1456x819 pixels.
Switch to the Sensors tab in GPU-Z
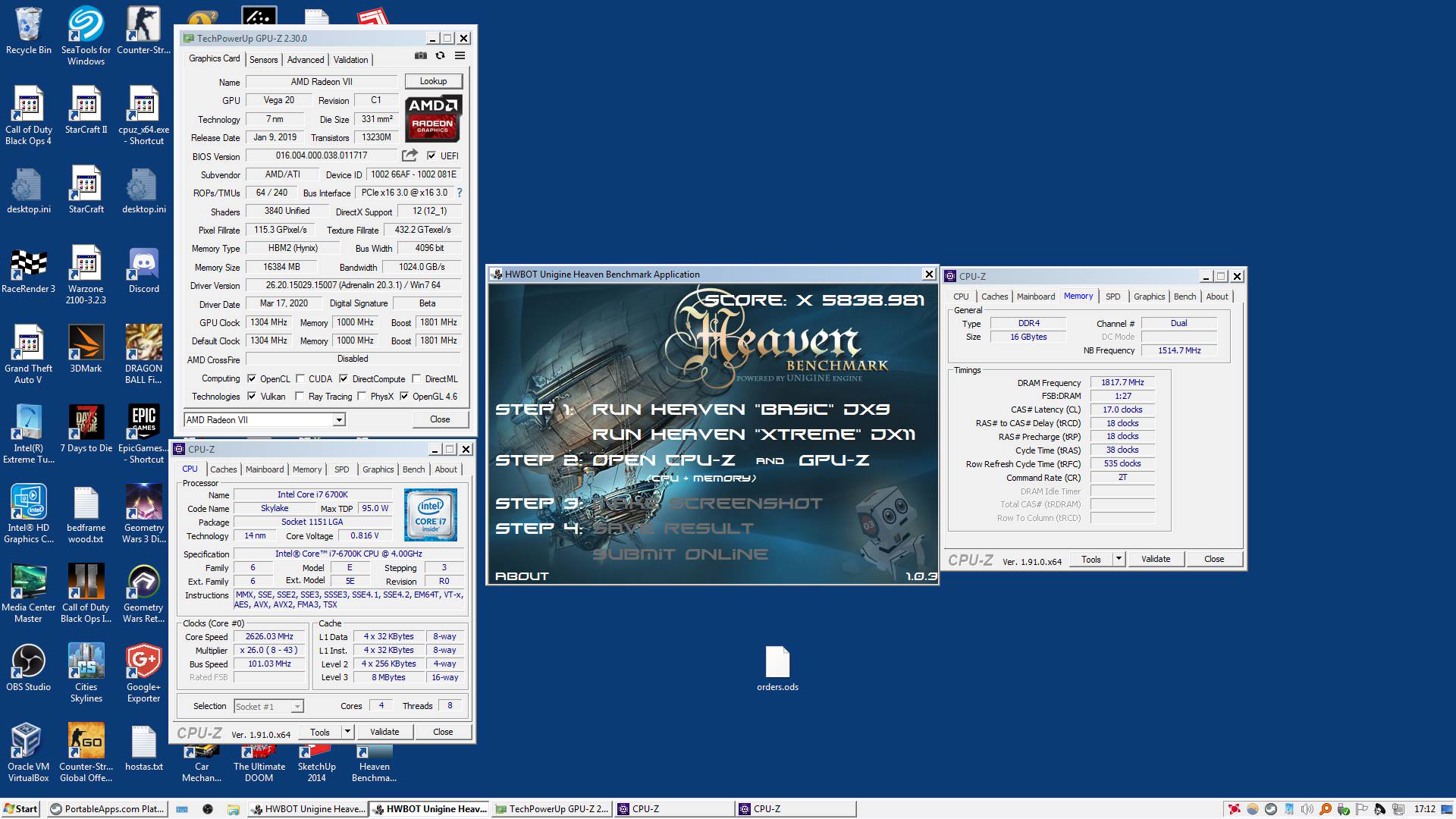pos(263,60)
